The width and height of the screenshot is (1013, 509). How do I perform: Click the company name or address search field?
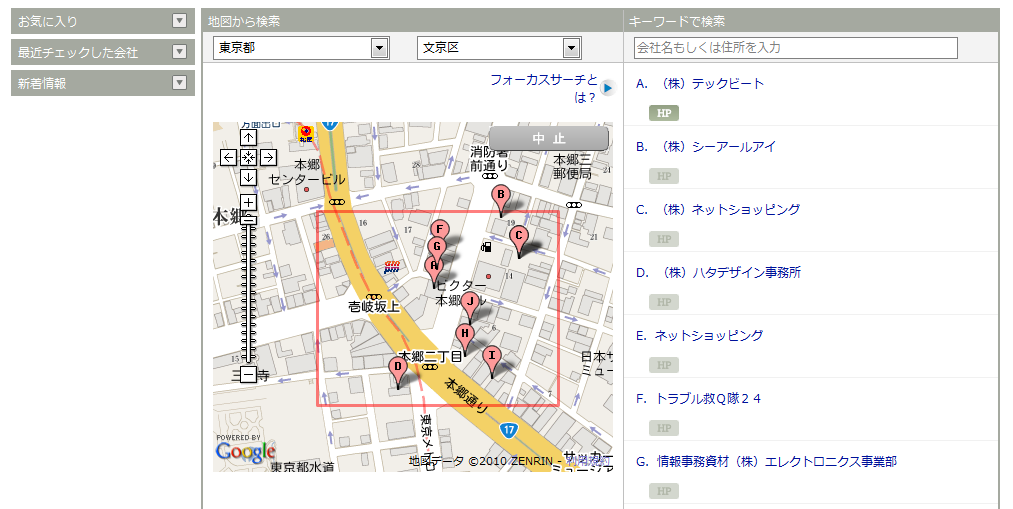[795, 48]
